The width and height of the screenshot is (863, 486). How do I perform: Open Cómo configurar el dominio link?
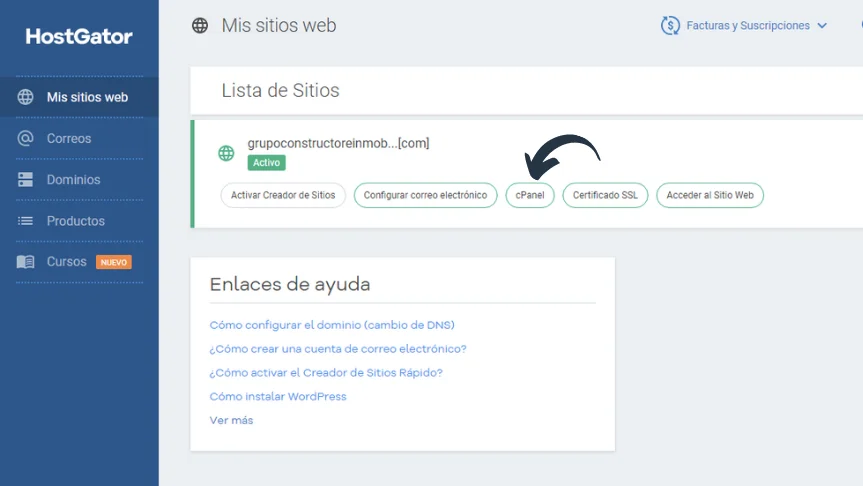tap(332, 325)
